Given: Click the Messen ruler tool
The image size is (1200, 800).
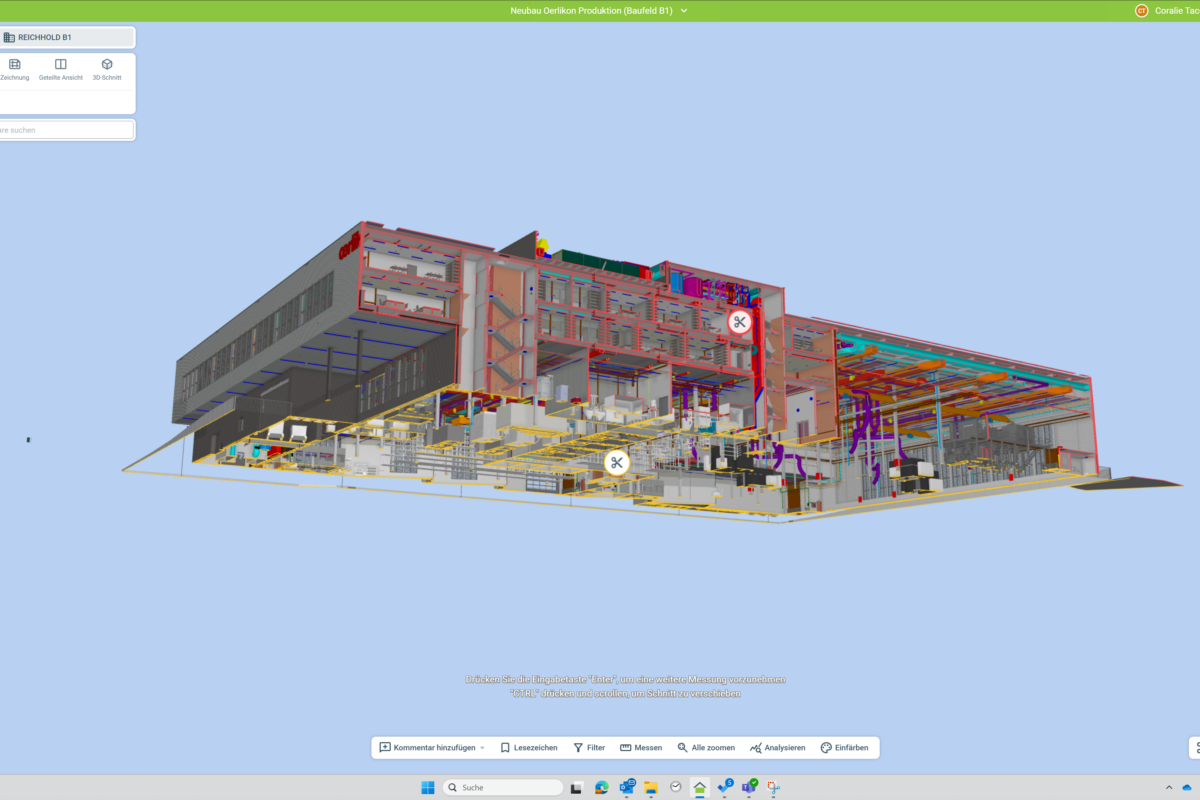Looking at the screenshot, I should 641,748.
